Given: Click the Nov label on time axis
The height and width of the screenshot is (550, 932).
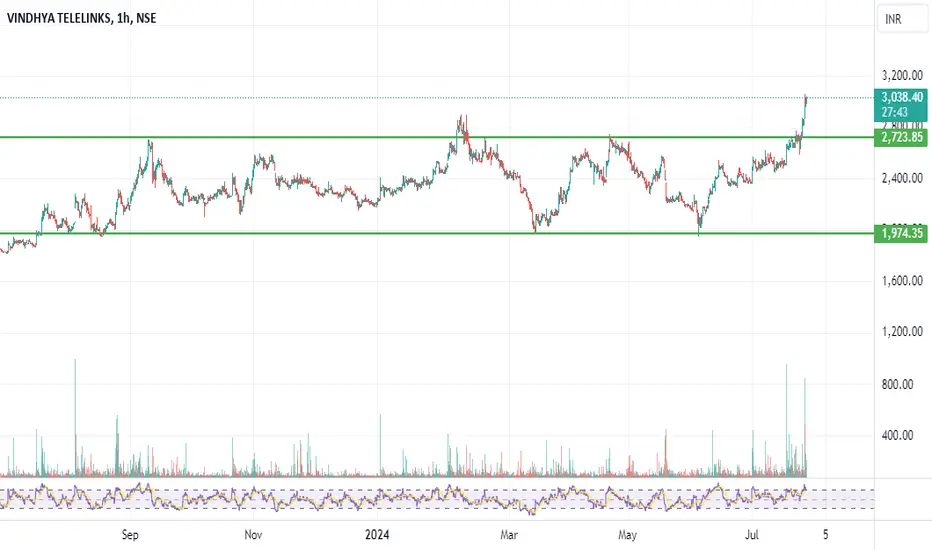Looking at the screenshot, I should 253,535.
